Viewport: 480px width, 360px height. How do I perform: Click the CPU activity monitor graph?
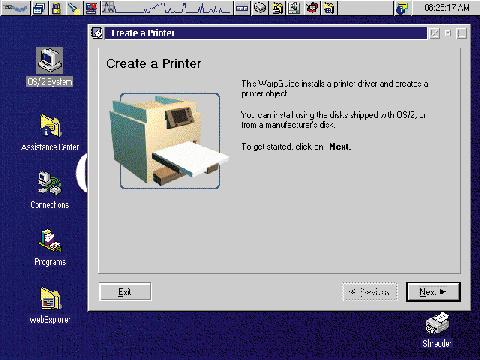tap(166, 8)
